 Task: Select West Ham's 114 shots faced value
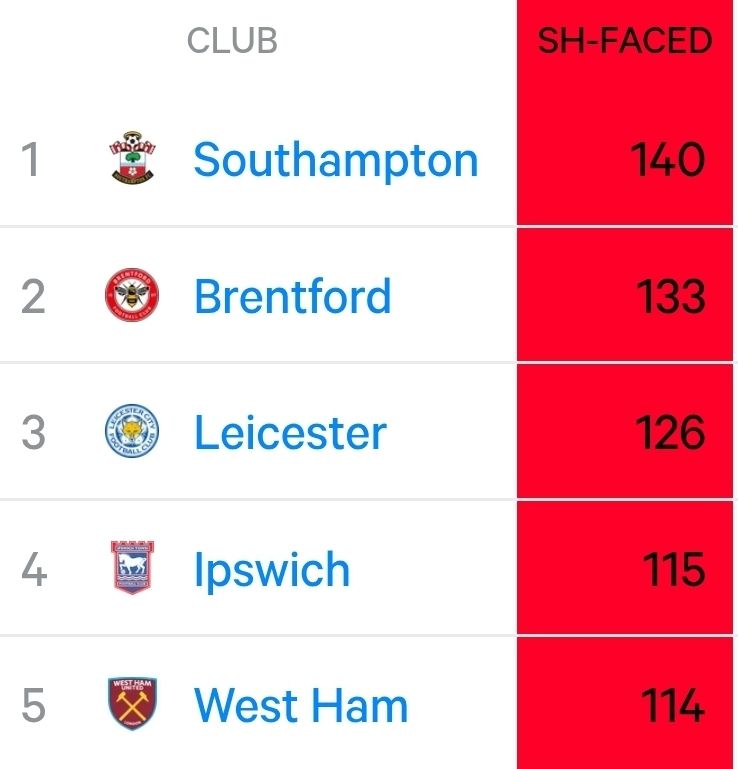coord(673,705)
